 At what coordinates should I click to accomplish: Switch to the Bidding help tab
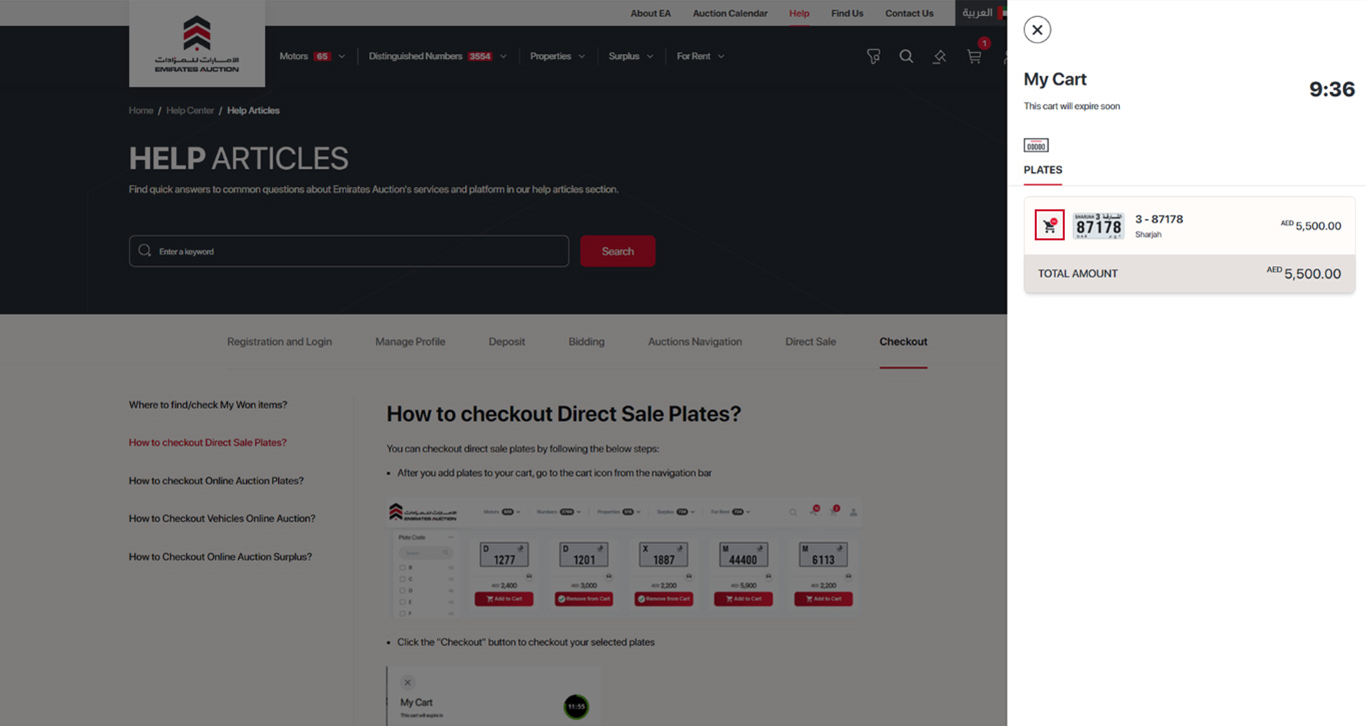tap(586, 342)
